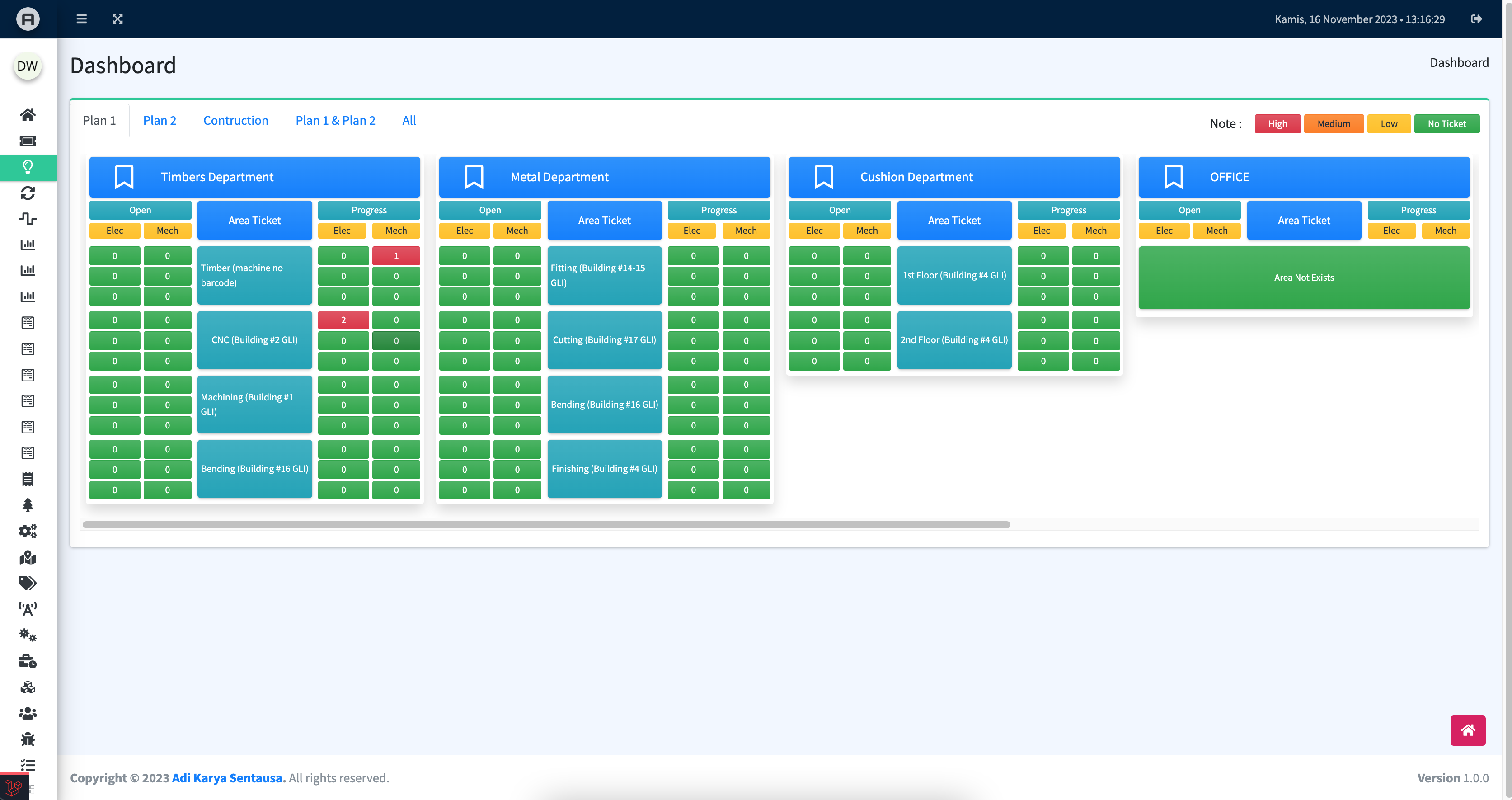Screen dimensions: 1512x800
Task: Click the red High priority legend swatch
Action: 1277,124
